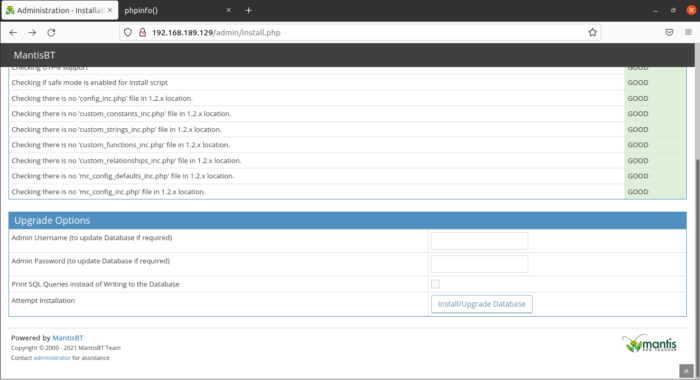Open the Firefox hamburger menu
The height and width of the screenshot is (380, 700).
[688, 33]
